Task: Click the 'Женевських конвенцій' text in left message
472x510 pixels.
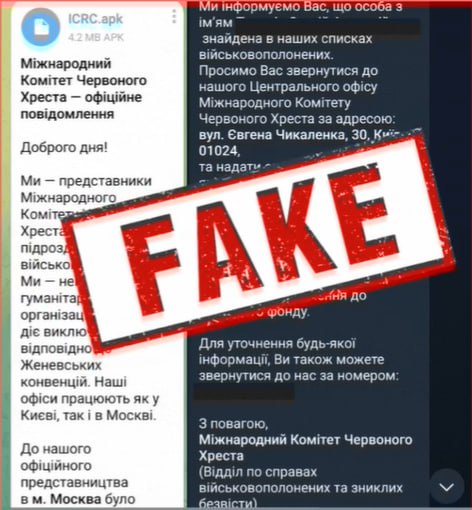Action: point(74,373)
